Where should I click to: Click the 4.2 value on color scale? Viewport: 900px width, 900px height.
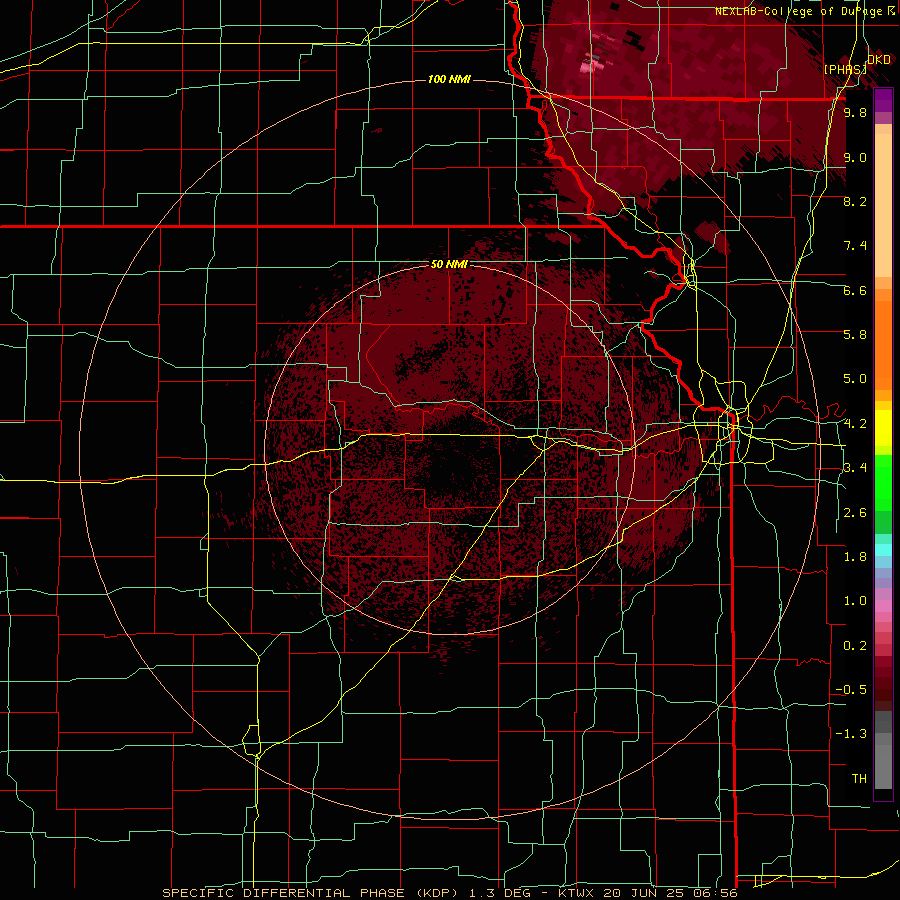[855, 424]
